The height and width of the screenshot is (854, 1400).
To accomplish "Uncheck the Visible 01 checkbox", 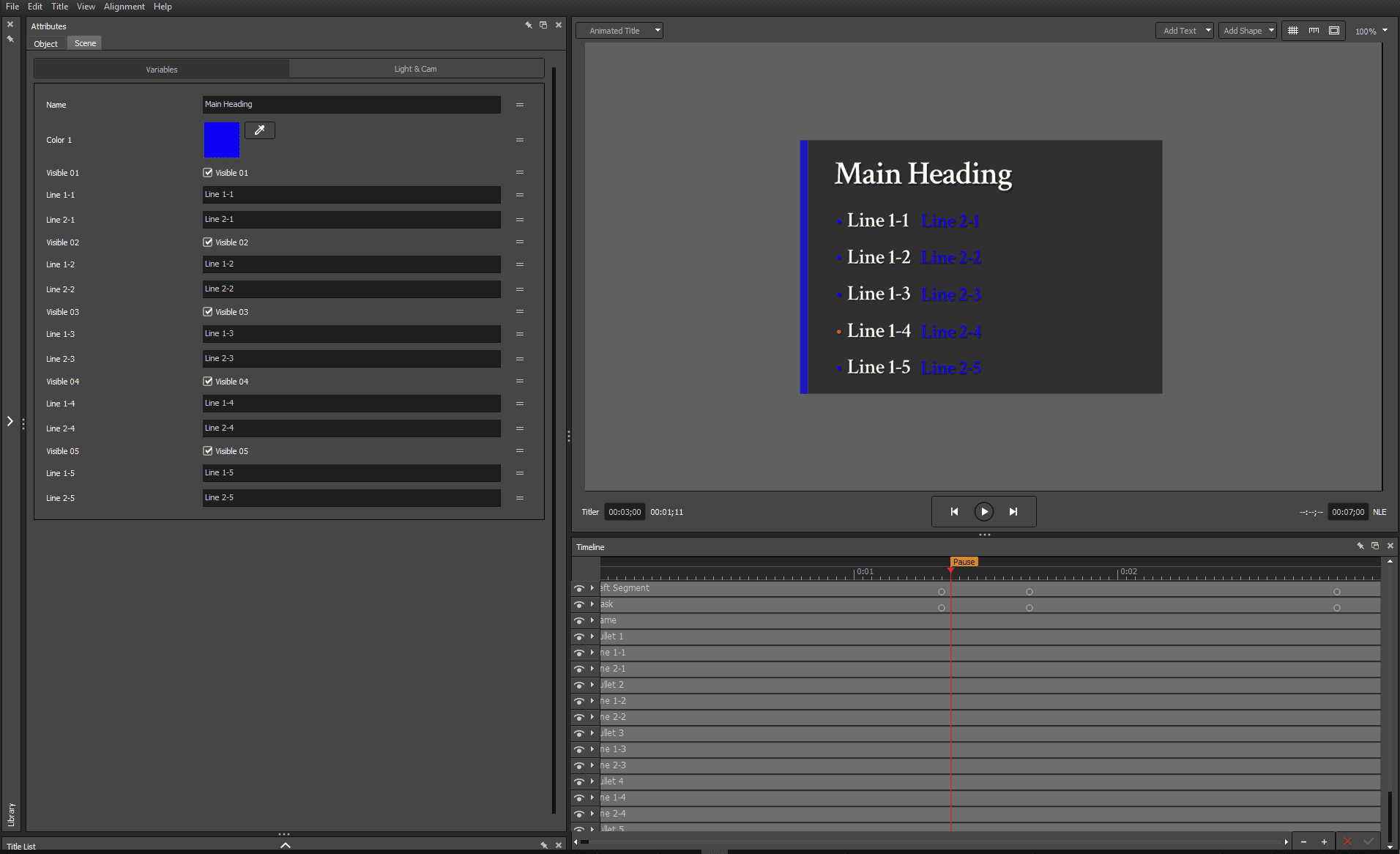I will pos(208,173).
